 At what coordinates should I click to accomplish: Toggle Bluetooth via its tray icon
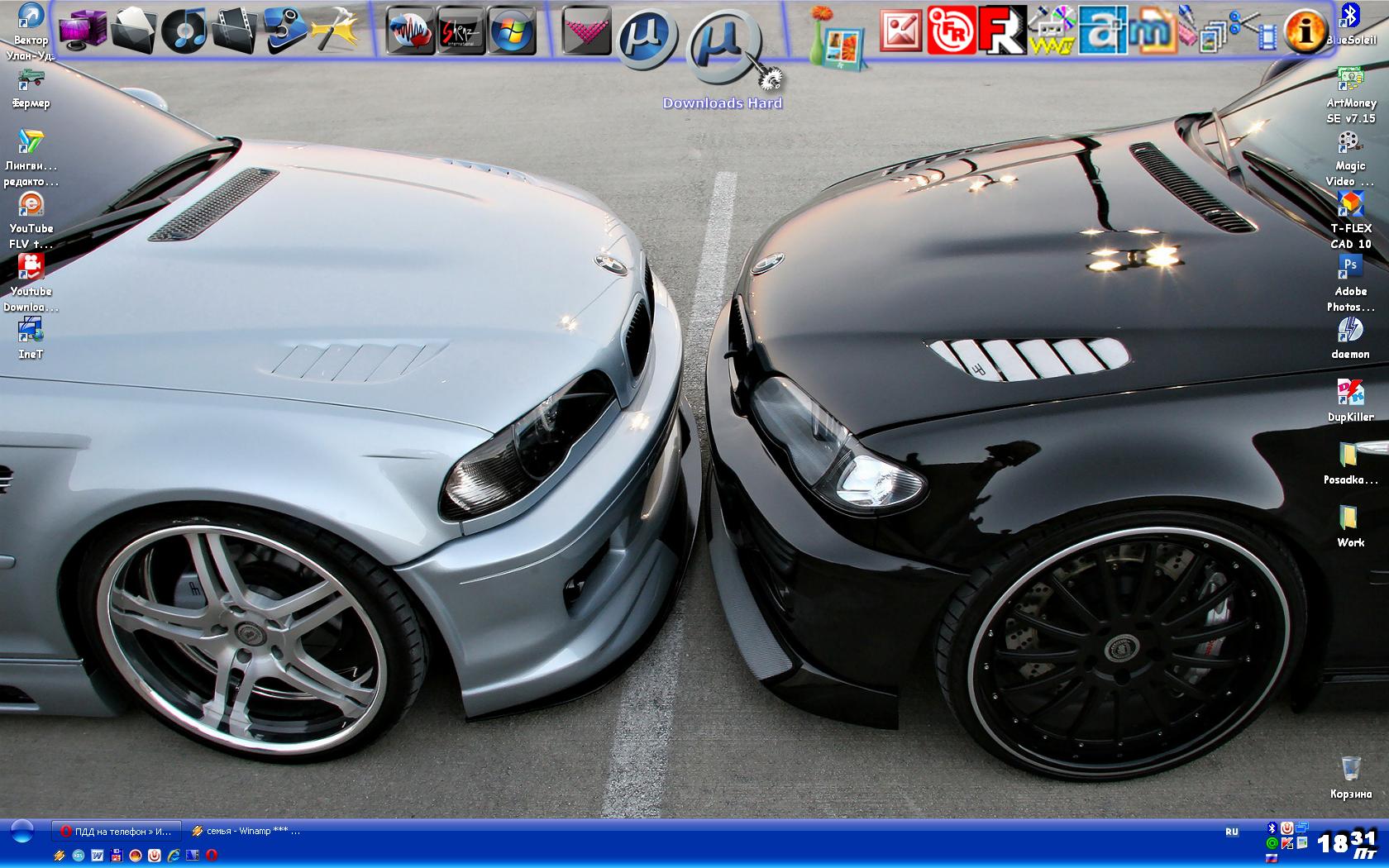1272,827
